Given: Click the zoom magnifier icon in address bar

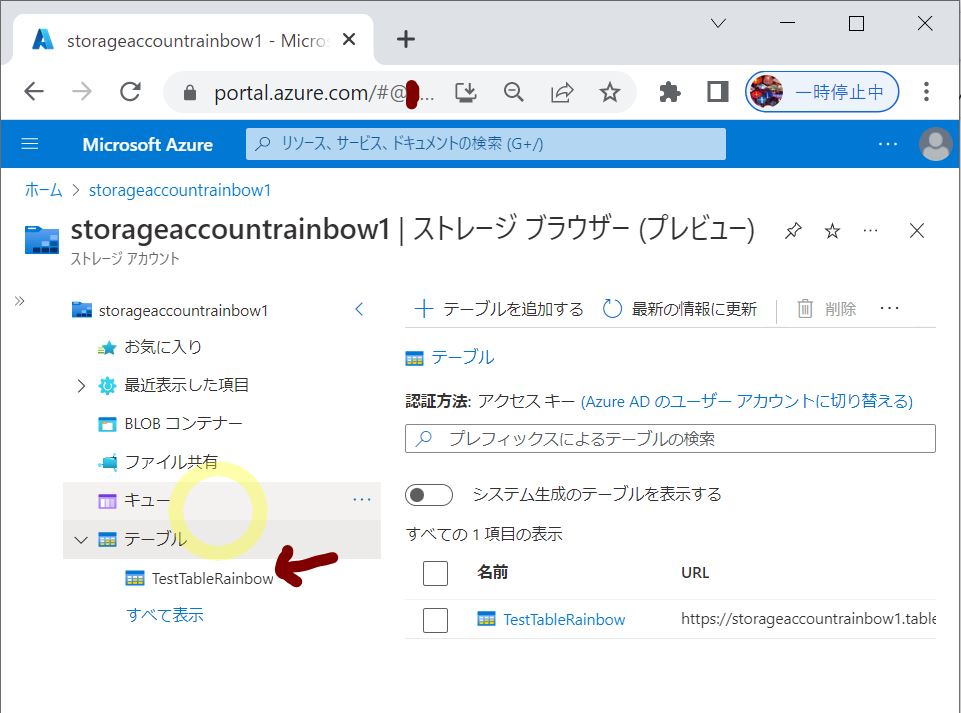Looking at the screenshot, I should point(514,93).
